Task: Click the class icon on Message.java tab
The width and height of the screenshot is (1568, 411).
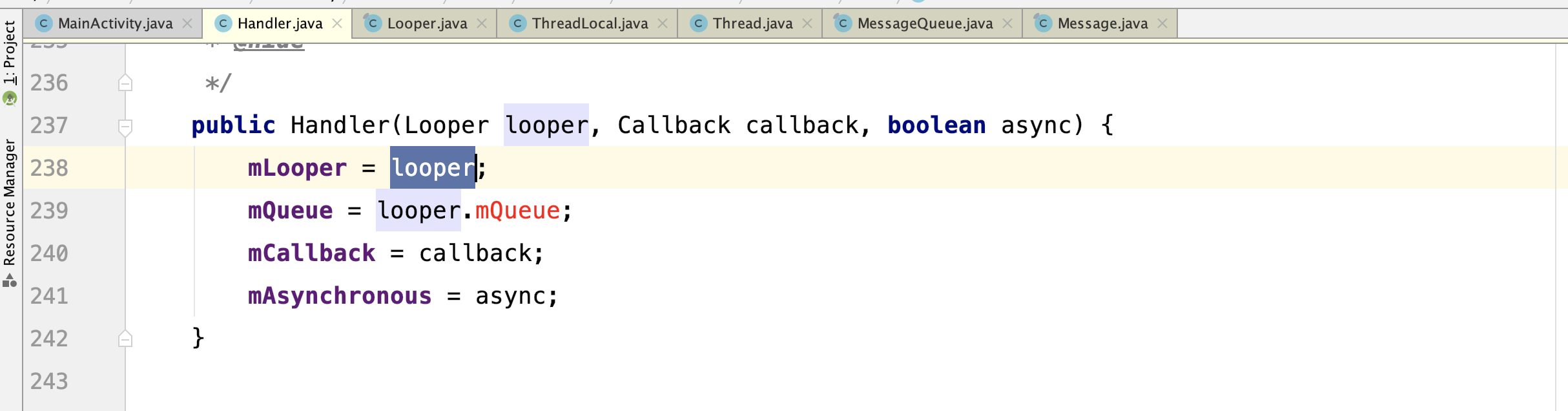Action: coord(1042,23)
